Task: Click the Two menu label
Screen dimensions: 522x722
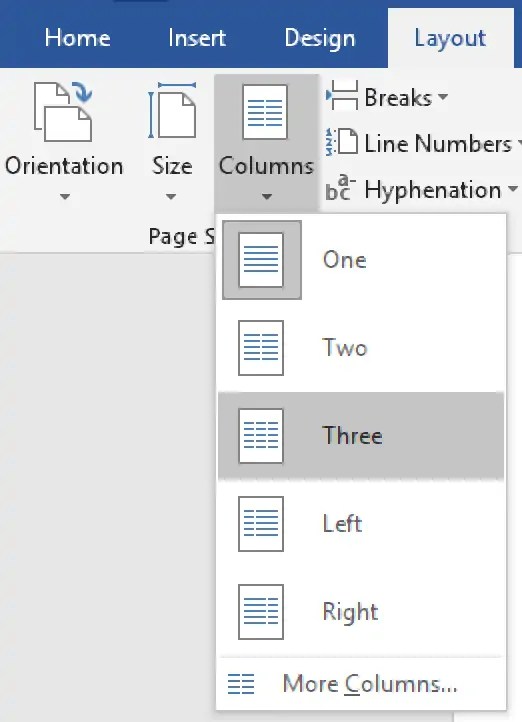Action: point(345,348)
